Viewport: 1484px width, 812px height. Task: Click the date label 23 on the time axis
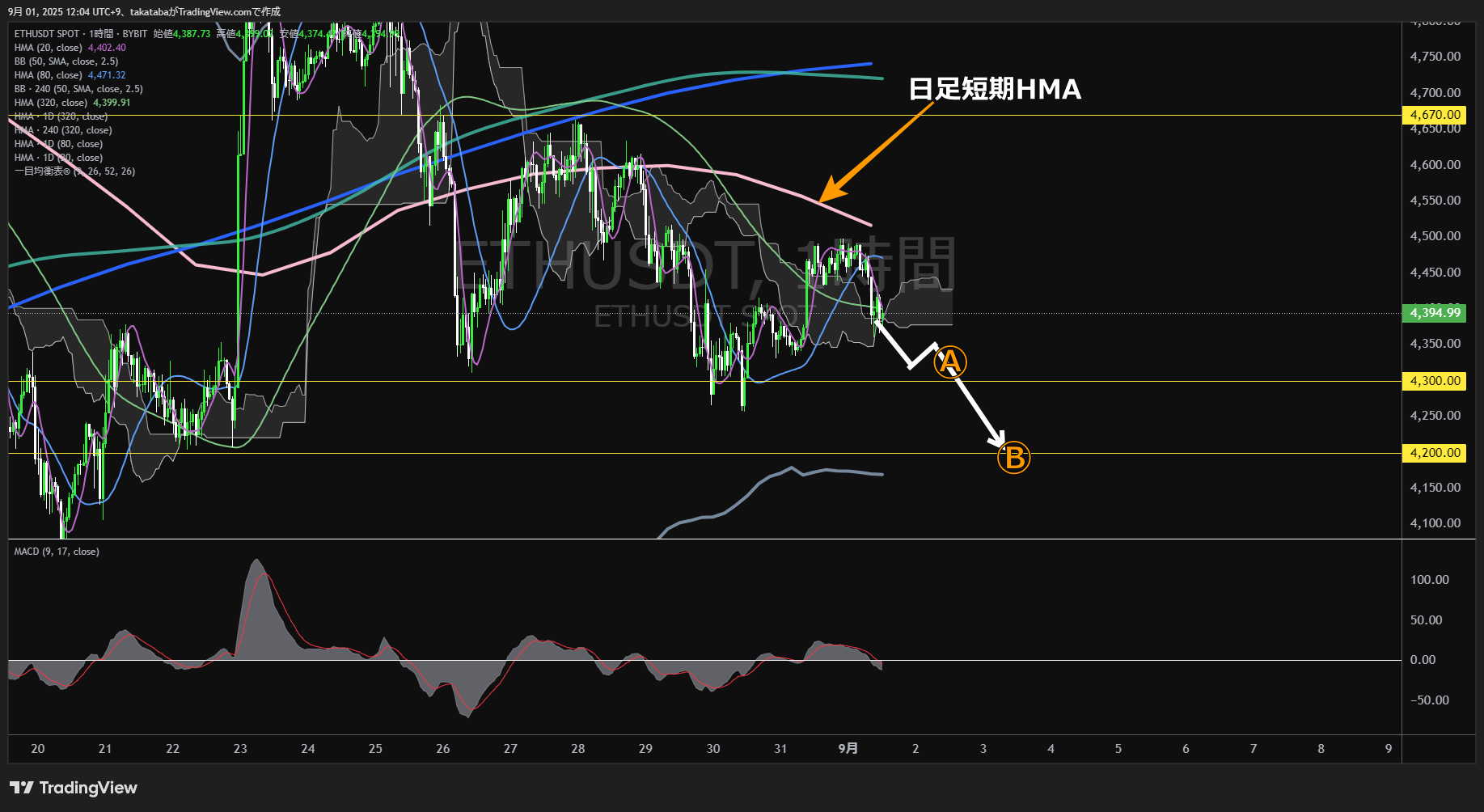coord(240,749)
